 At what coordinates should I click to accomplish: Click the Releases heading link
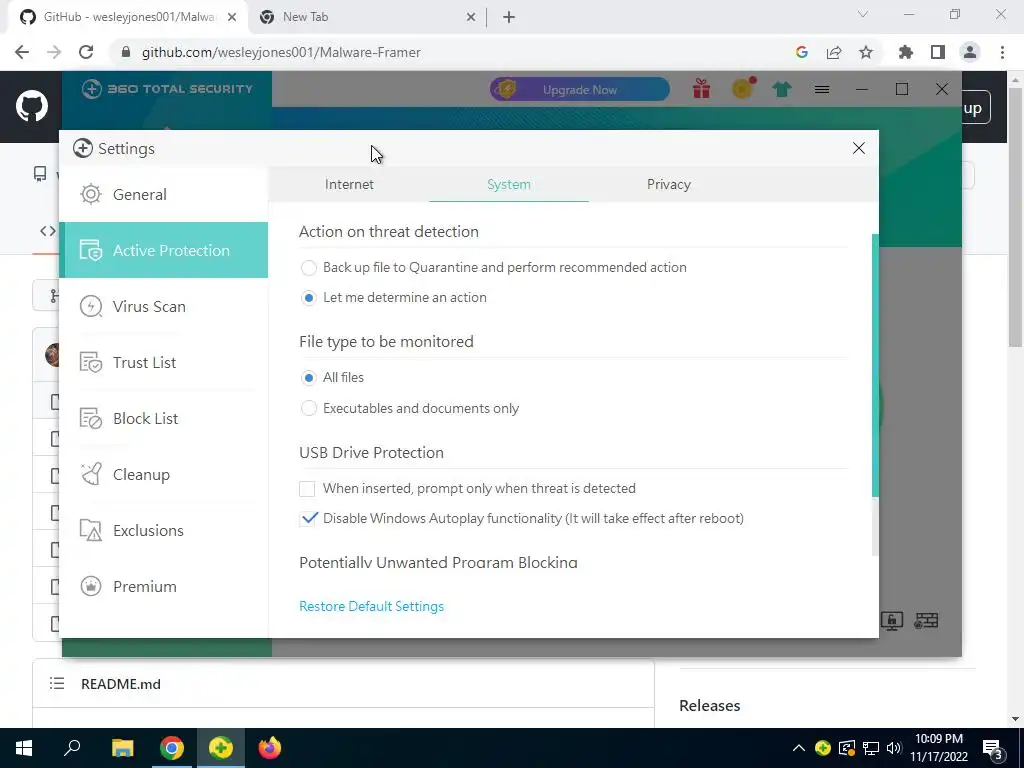[709, 706]
